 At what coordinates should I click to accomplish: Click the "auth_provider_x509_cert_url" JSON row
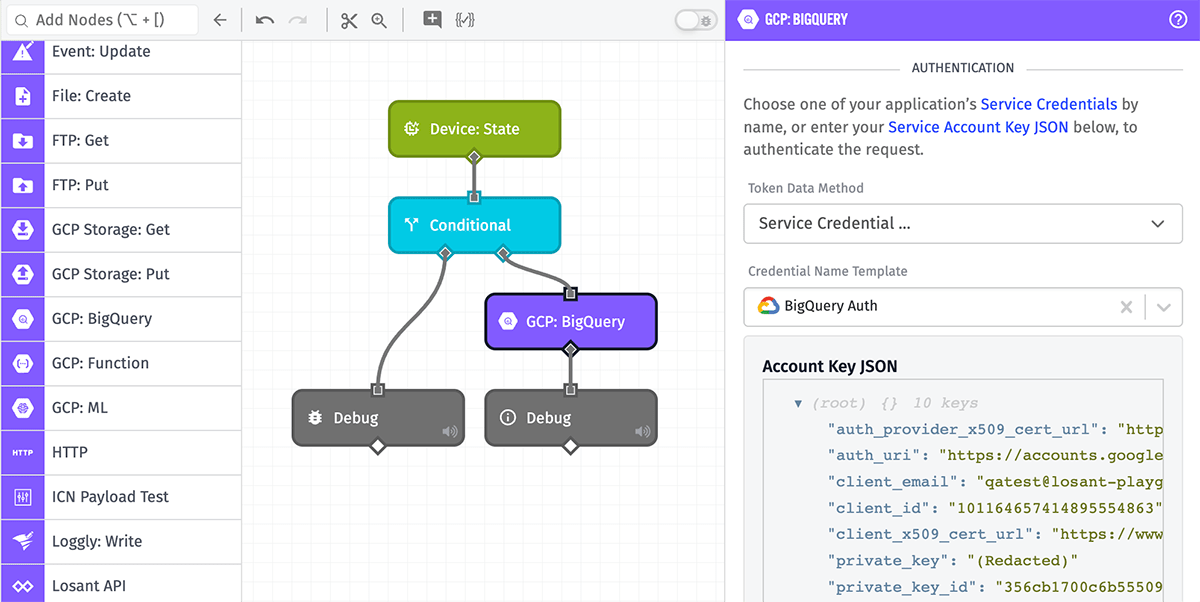point(995,430)
